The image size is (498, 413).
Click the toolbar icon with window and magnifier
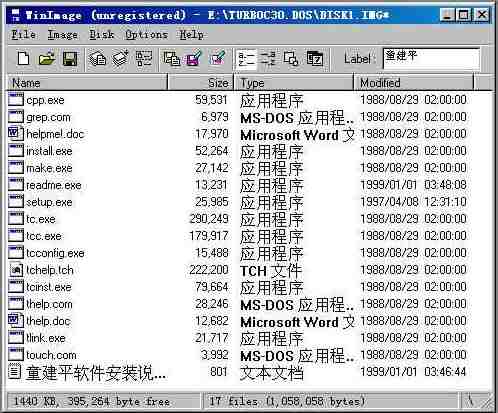tap(291, 59)
